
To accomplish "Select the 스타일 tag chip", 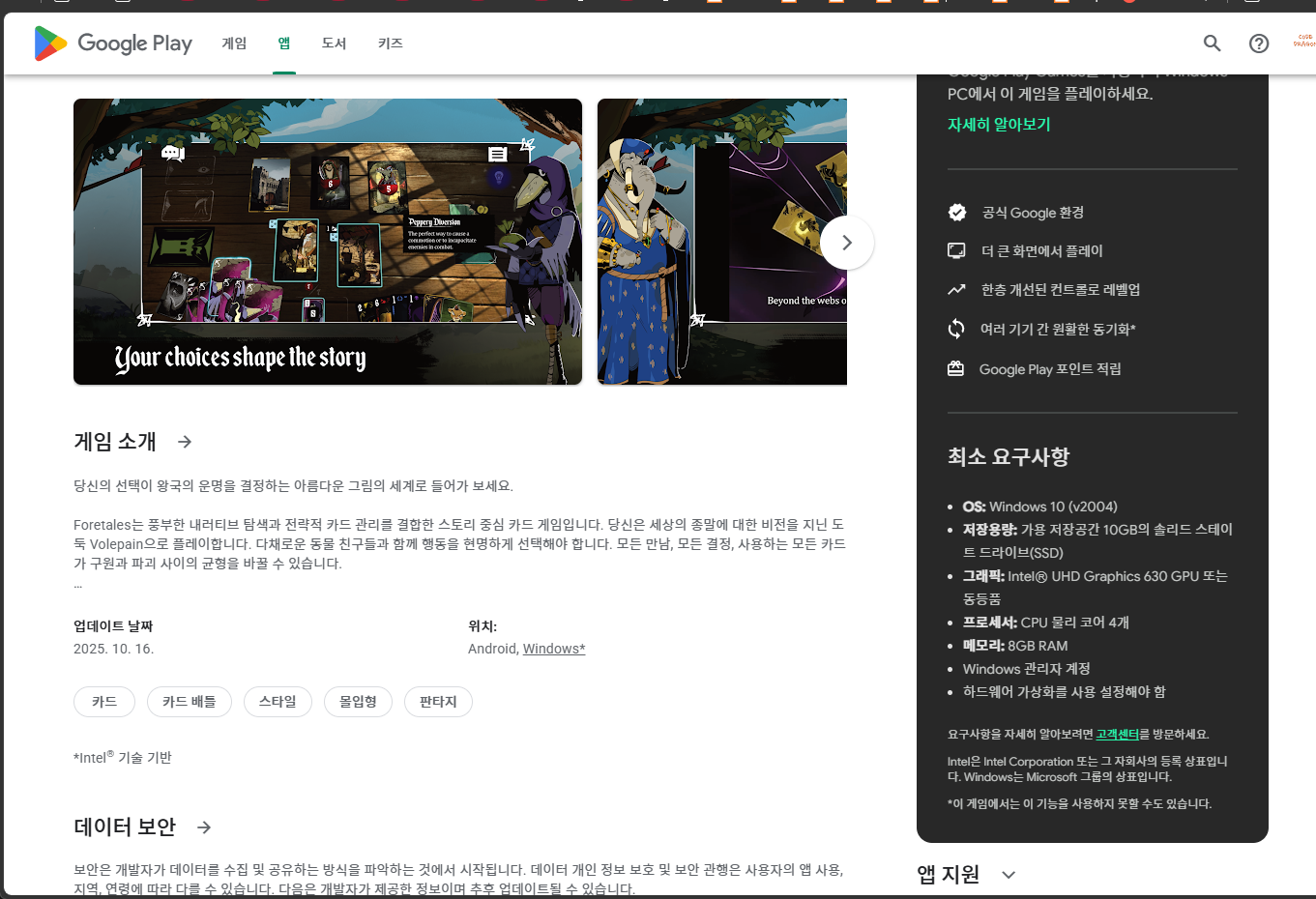I will 278,702.
